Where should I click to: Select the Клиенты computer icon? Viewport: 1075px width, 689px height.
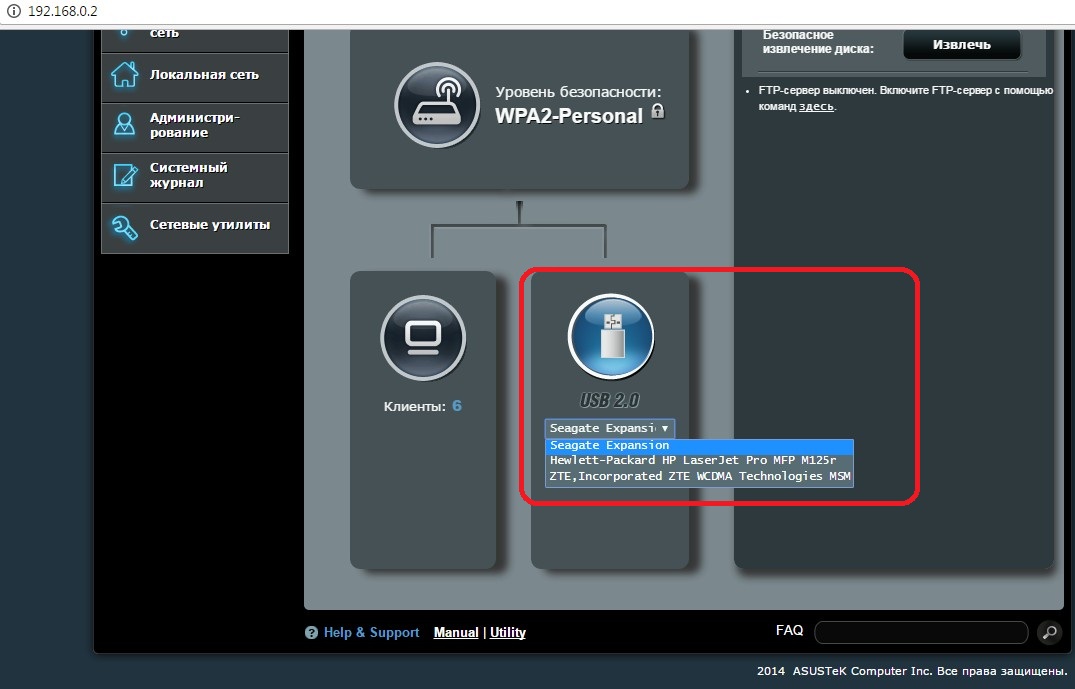click(x=423, y=338)
